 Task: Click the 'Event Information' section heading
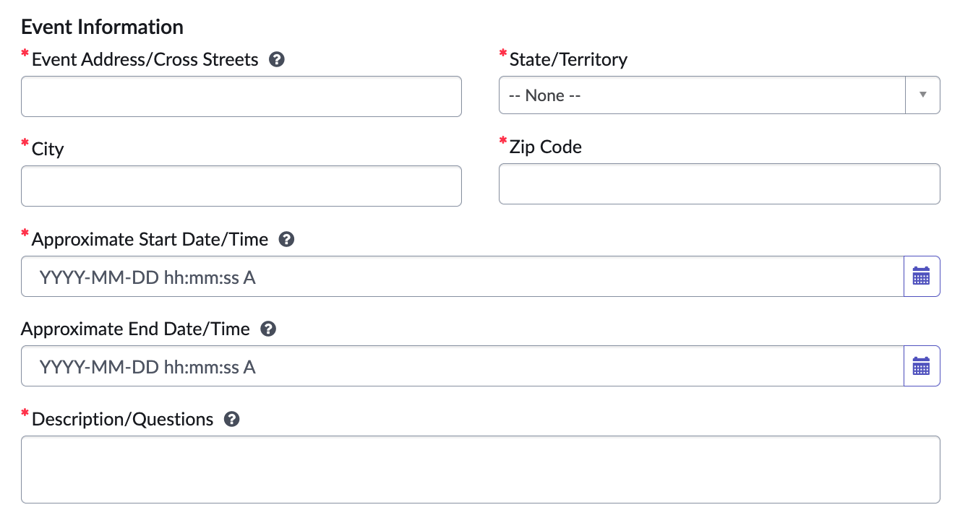[x=102, y=27]
